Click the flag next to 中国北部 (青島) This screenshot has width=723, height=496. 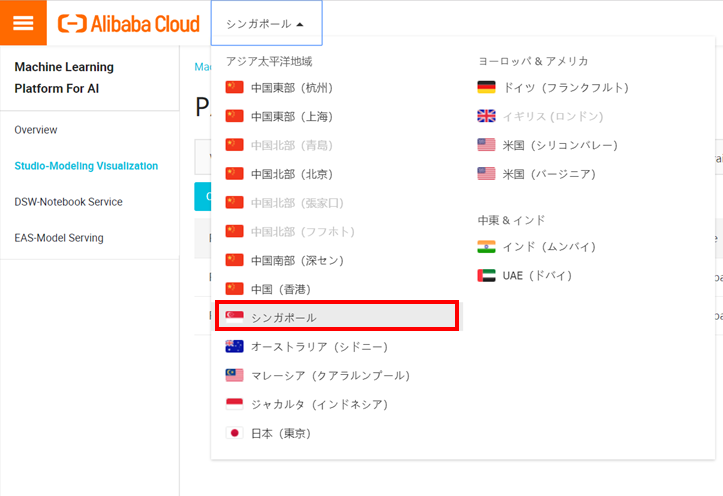(234, 145)
